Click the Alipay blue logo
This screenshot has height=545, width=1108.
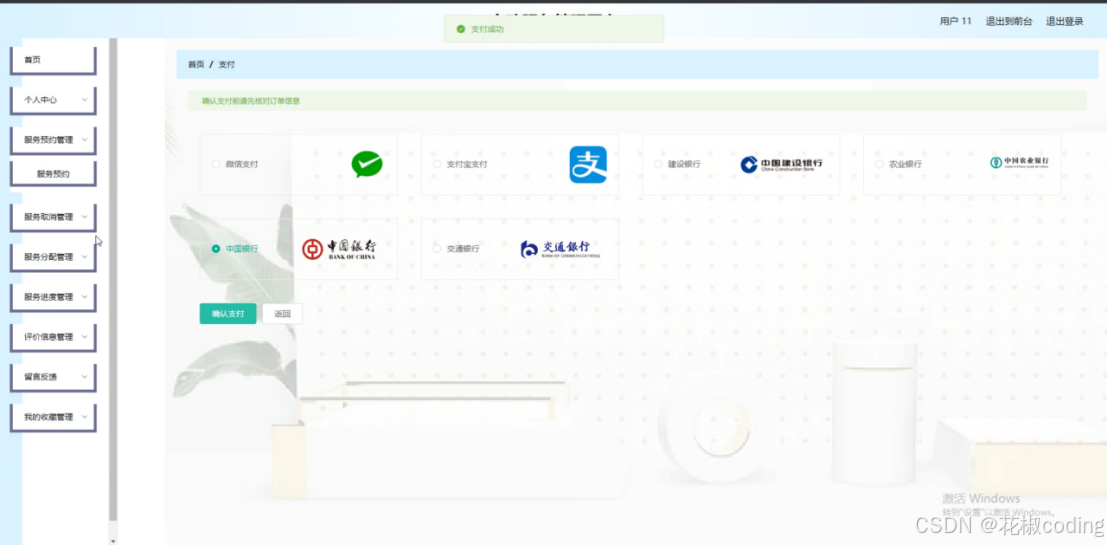(588, 164)
